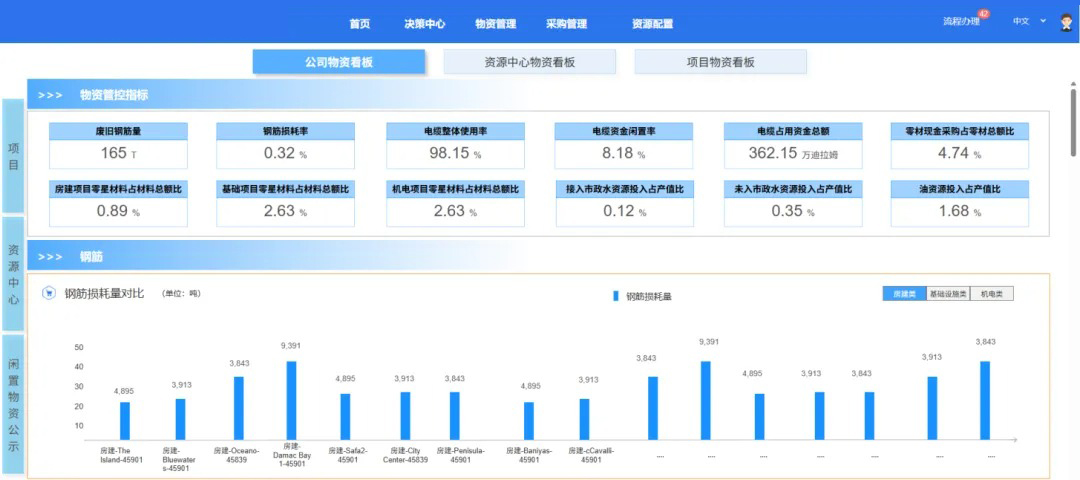
Task: Open the 零材现金采购占零材总额比 card
Action: [x=959, y=146]
